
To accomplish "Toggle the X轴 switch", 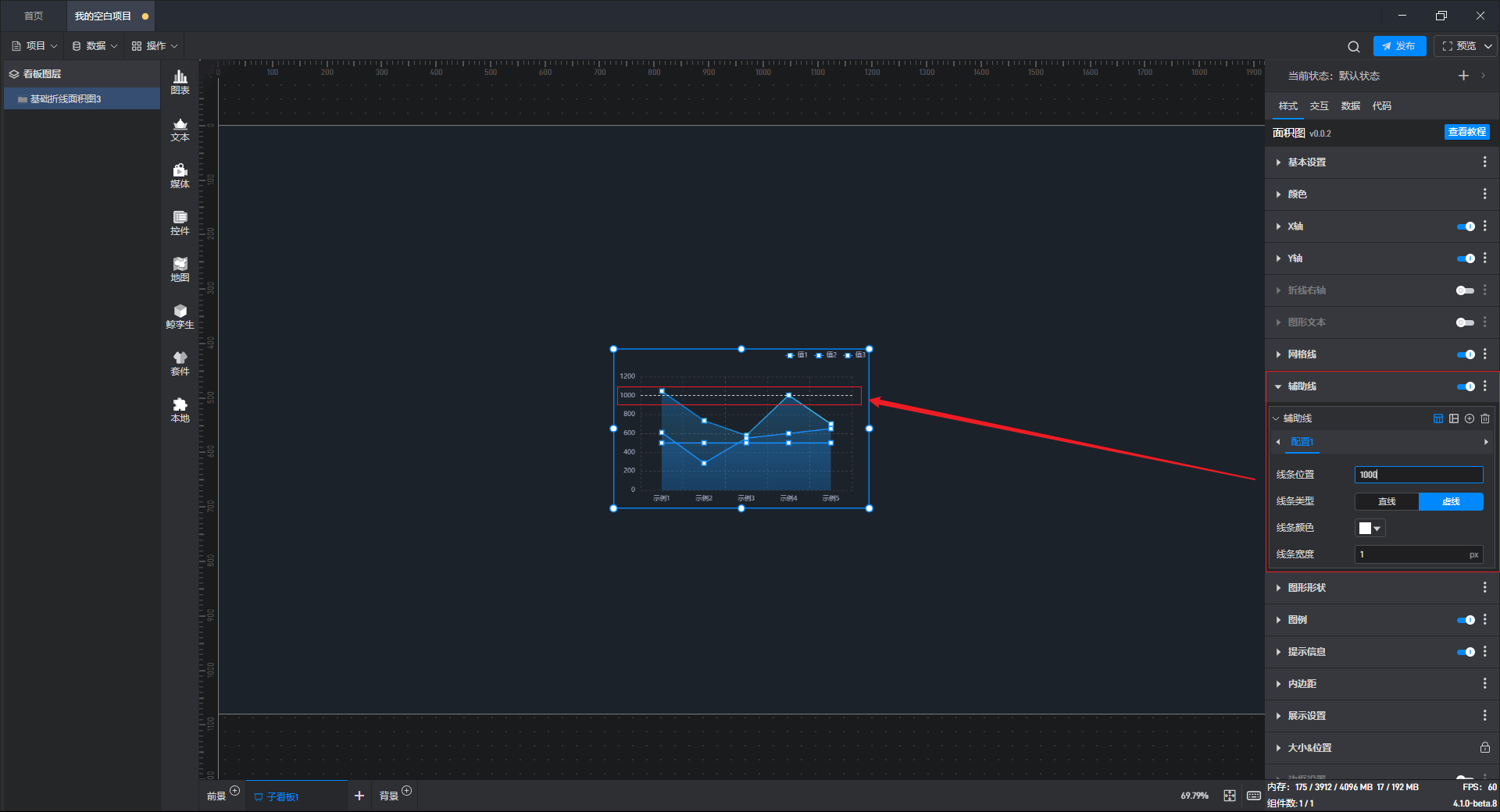I will pyautogui.click(x=1466, y=226).
